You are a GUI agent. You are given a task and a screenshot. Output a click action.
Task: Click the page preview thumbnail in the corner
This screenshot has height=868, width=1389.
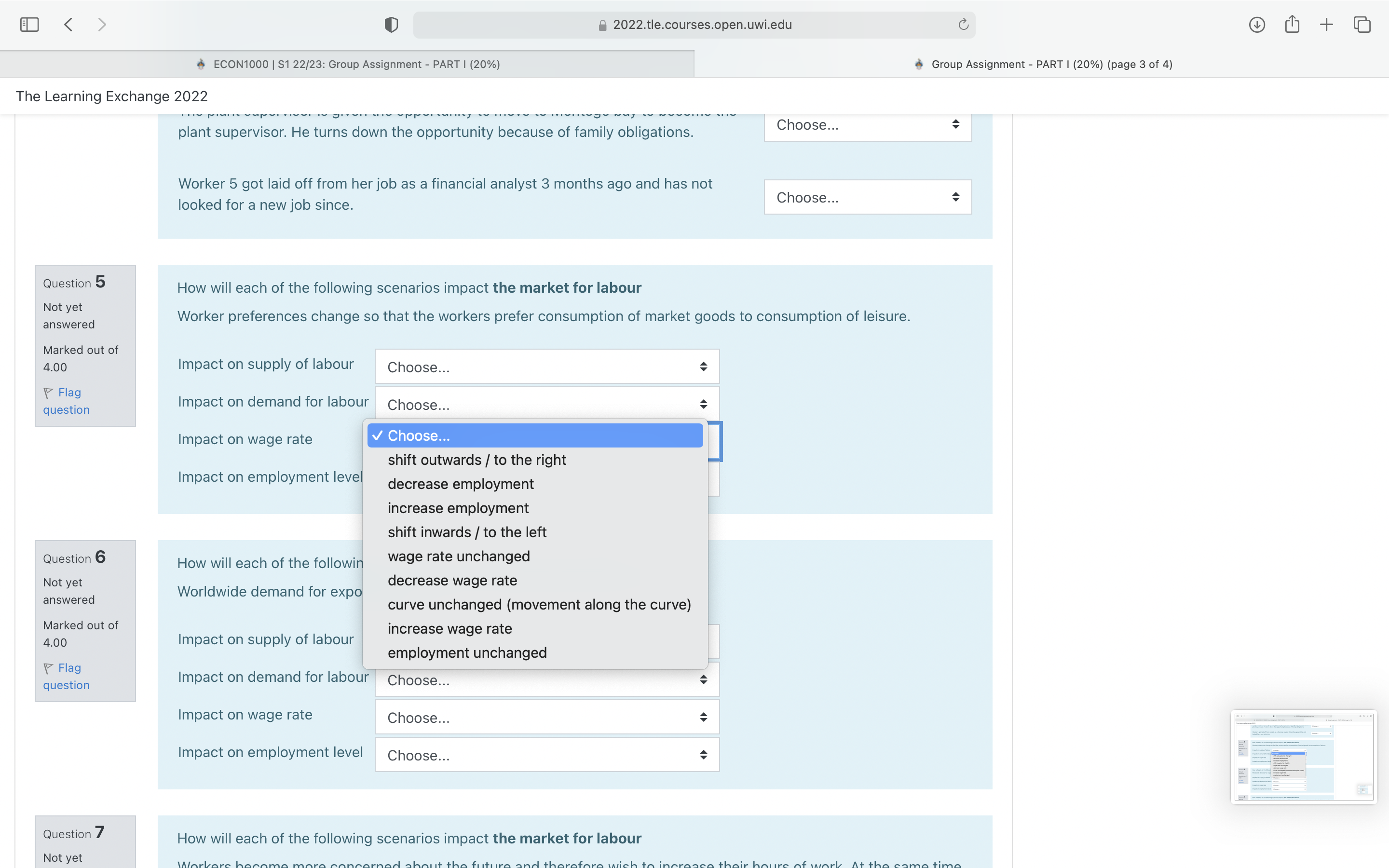point(1304,757)
